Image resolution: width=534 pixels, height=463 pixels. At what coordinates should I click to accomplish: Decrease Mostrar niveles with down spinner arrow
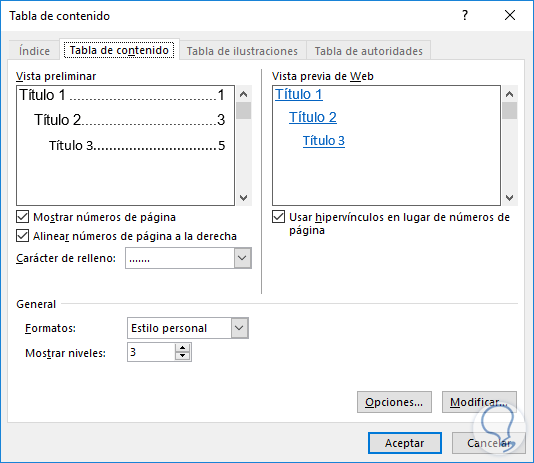point(183,356)
